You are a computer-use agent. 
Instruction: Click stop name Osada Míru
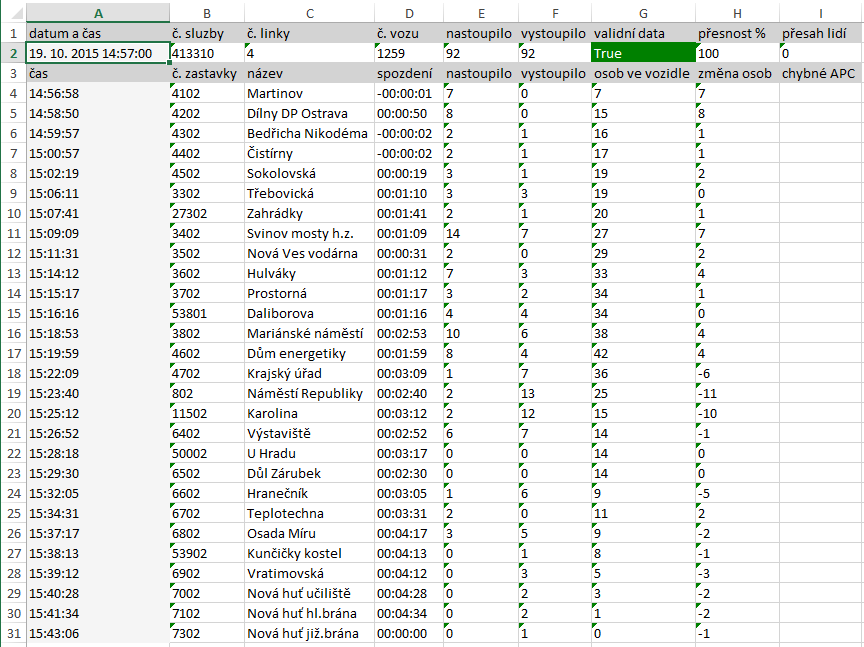pos(310,533)
